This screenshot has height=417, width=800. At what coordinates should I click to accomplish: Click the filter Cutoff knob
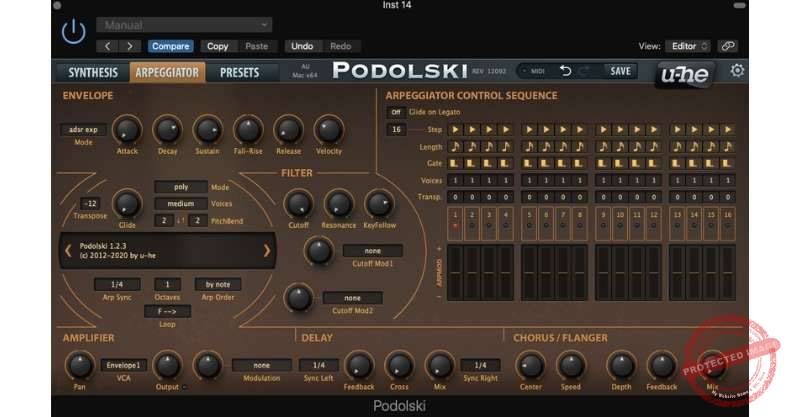pos(296,203)
